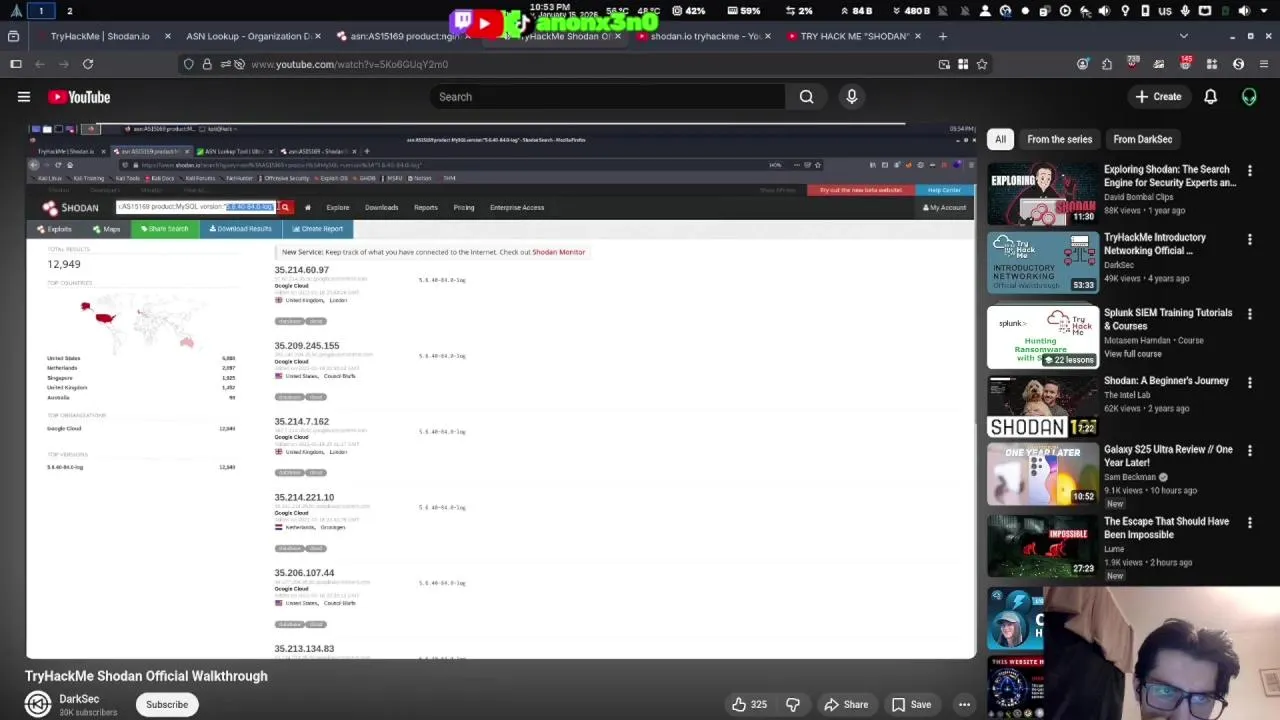This screenshot has height=720, width=1280.
Task: Switch to asn:AS15169 product browser tab
Action: [402, 36]
